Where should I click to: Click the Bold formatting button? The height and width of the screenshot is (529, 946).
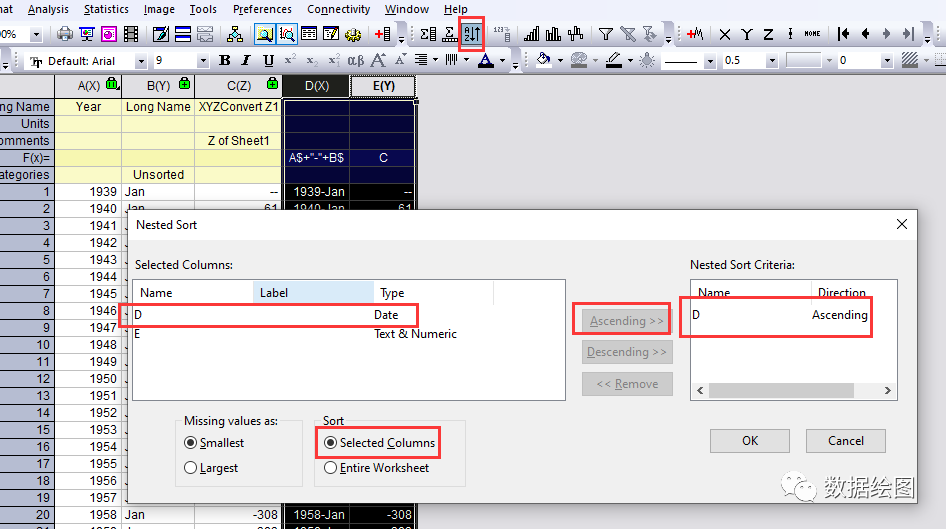coord(224,60)
